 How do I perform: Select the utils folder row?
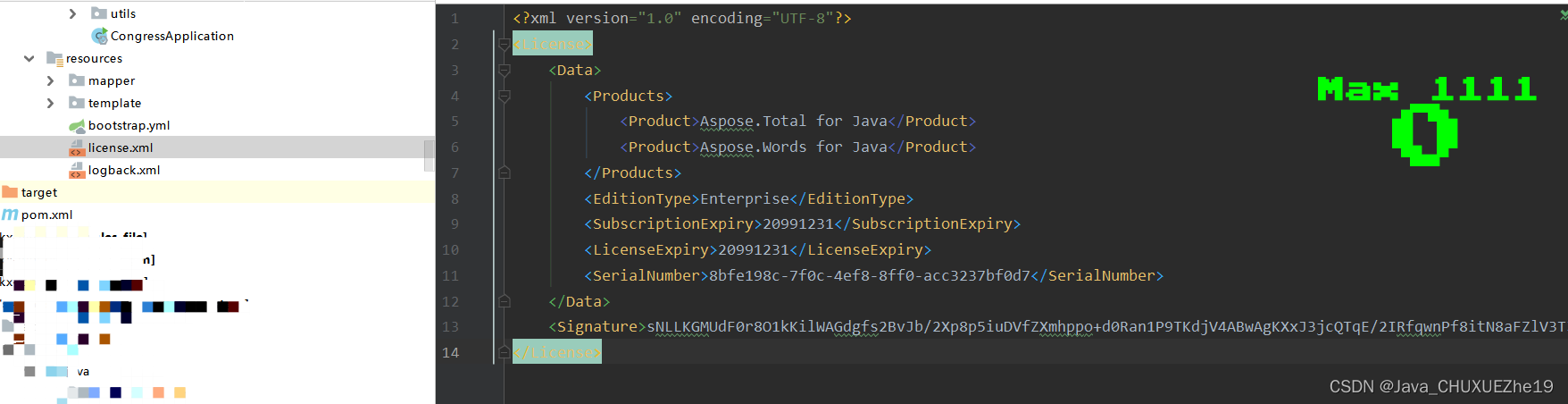point(217,13)
